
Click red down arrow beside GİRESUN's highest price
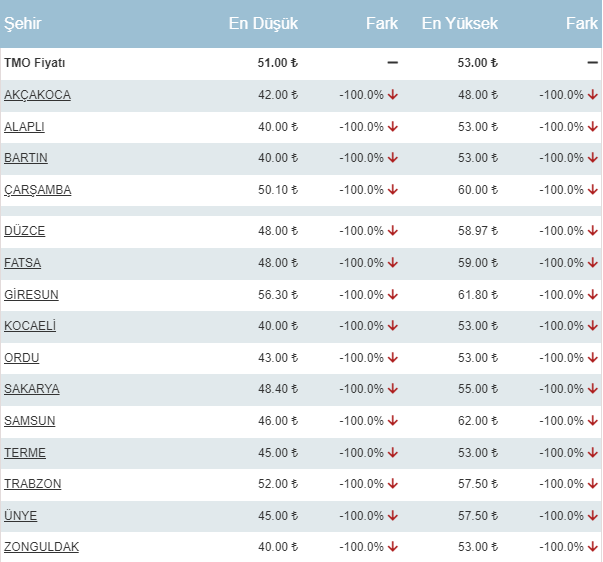click(x=593, y=295)
